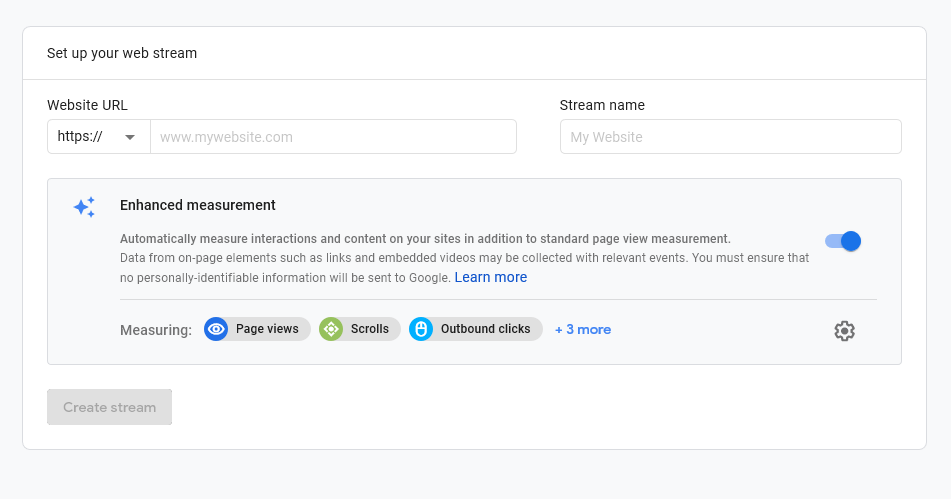Click the Set up your web stream header
The height and width of the screenshot is (499, 951).
(x=122, y=53)
